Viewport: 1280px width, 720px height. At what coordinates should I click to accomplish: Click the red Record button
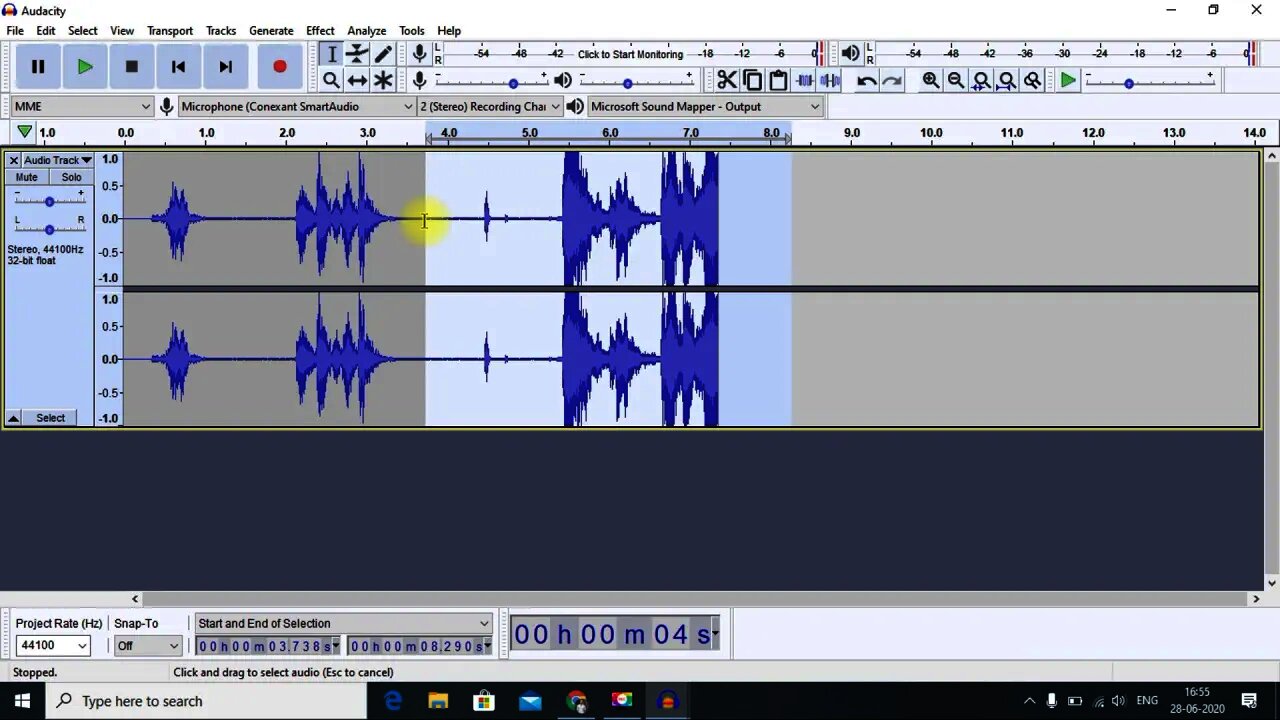coord(280,67)
